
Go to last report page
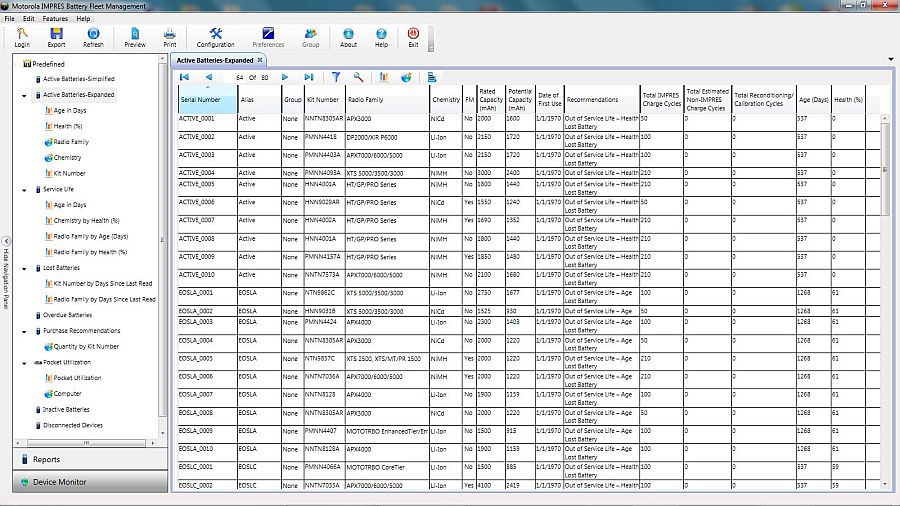coord(309,77)
